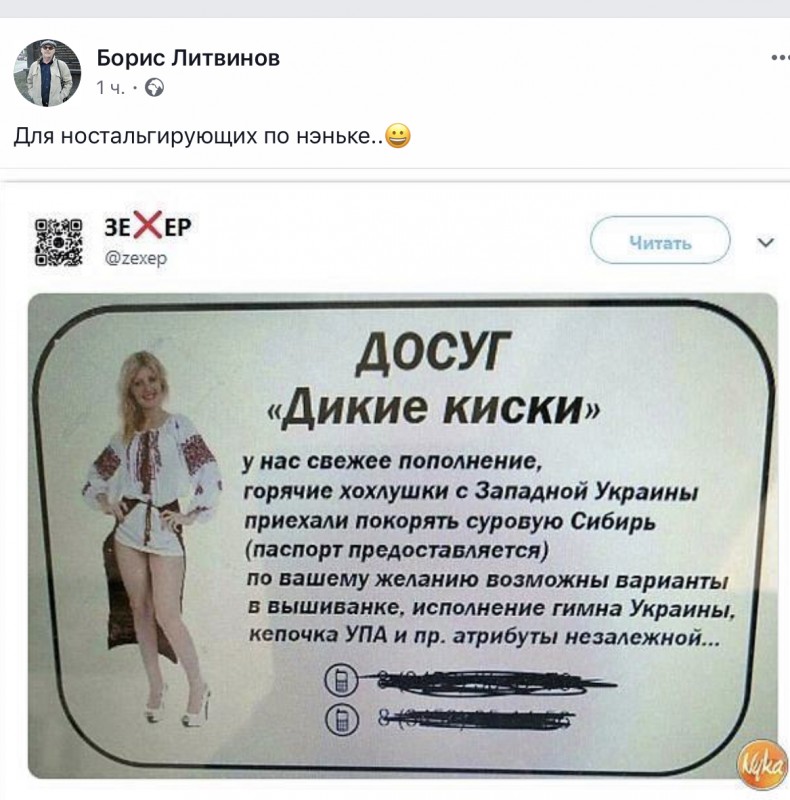This screenshot has width=790, height=800.
Task: Open the embedded ДОСУГ heading image
Action: (403, 535)
